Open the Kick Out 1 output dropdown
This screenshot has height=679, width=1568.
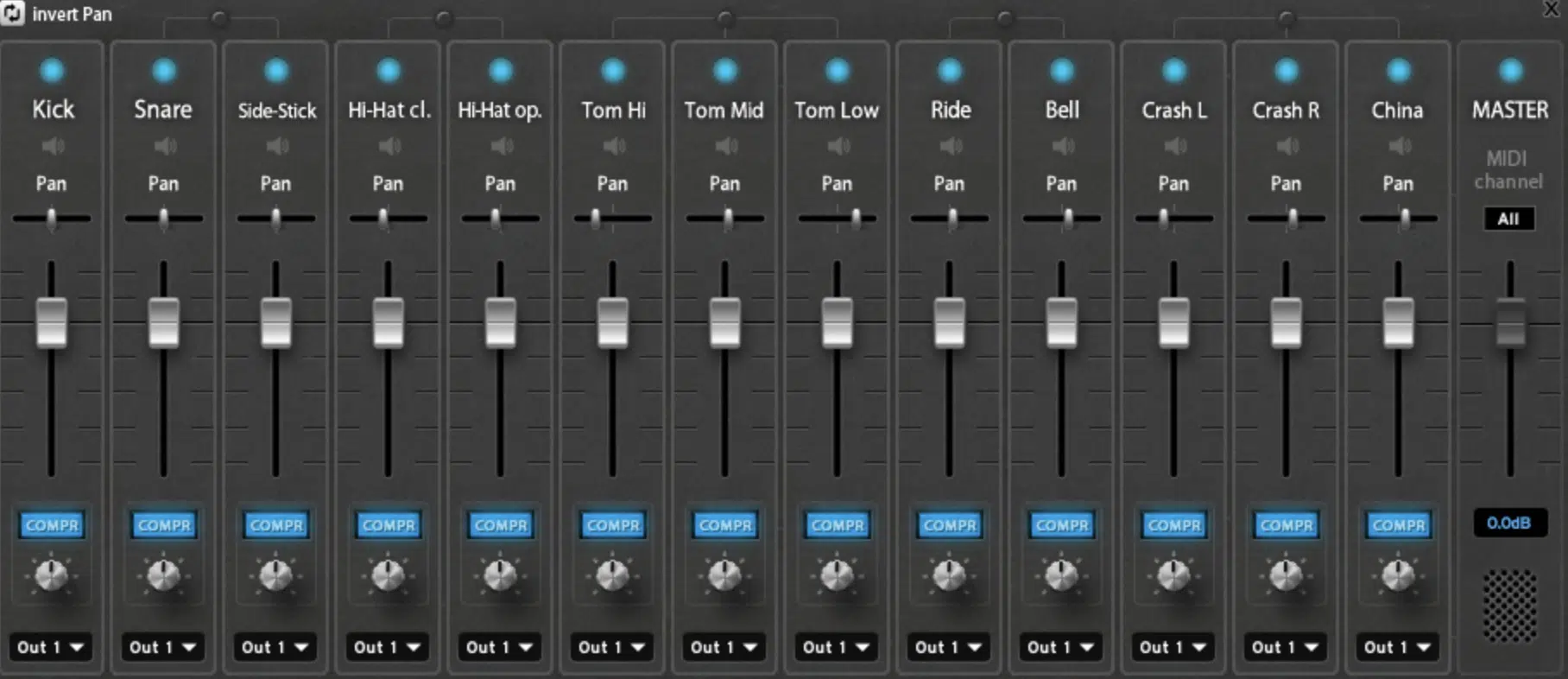click(x=51, y=647)
